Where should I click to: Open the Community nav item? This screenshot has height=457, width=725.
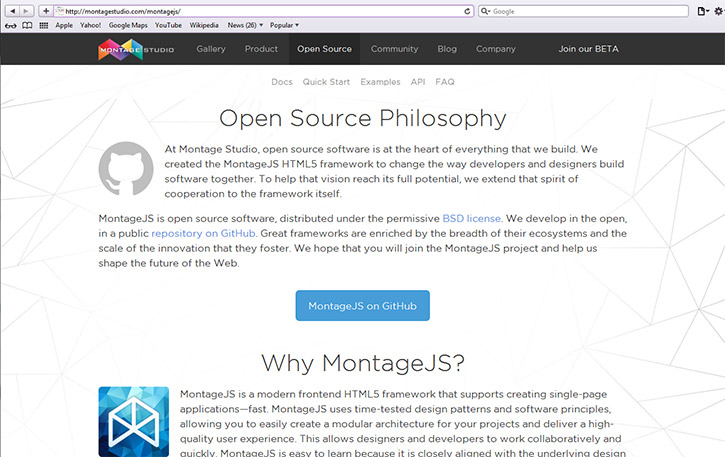pyautogui.click(x=394, y=49)
